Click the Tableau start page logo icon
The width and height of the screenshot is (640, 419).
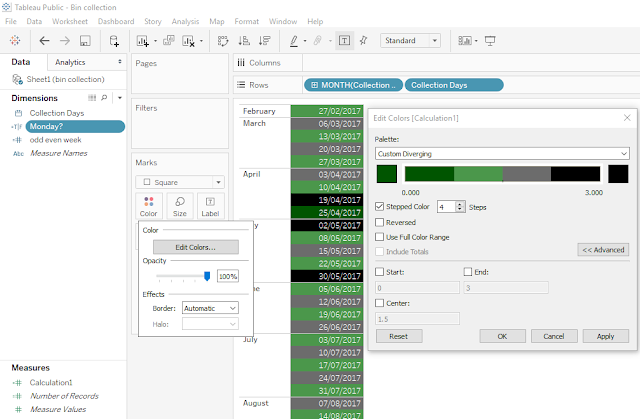(15, 40)
